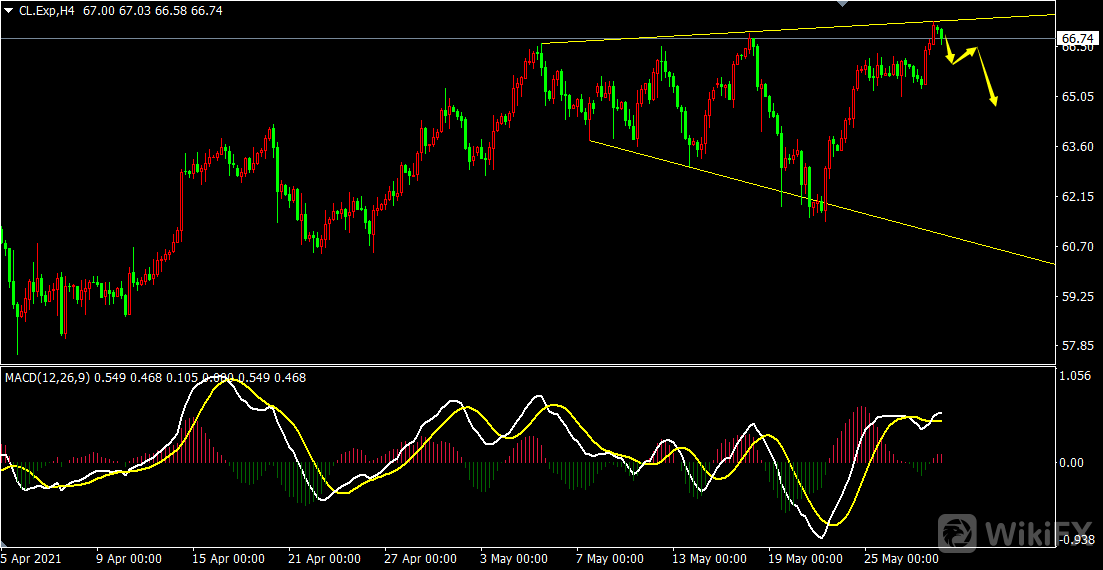Viewport: 1103px width, 570px height.
Task: Click the -0.938 MACD scale value
Action: pos(1076,539)
